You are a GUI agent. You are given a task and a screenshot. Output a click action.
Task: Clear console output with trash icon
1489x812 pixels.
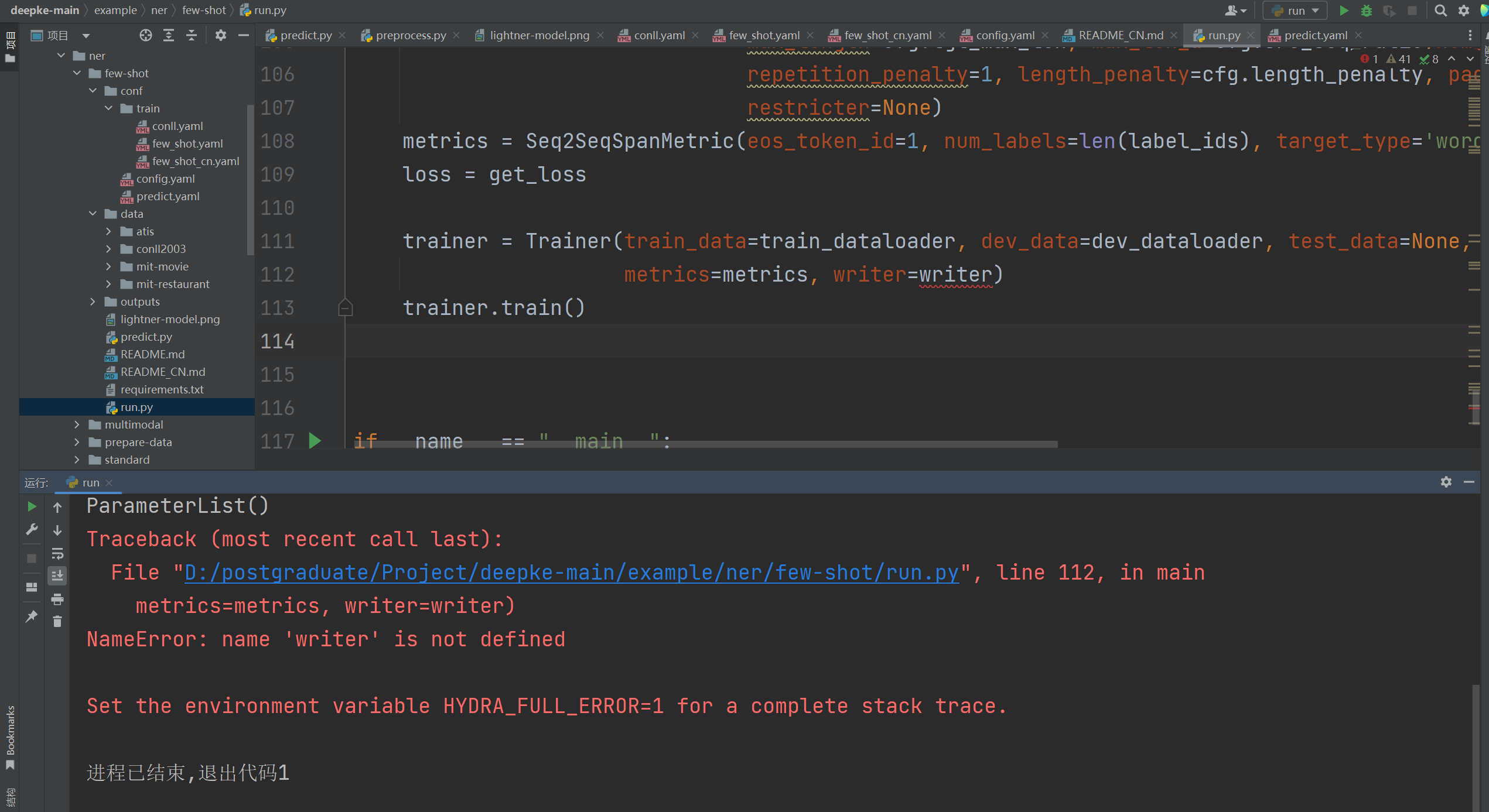coord(57,622)
